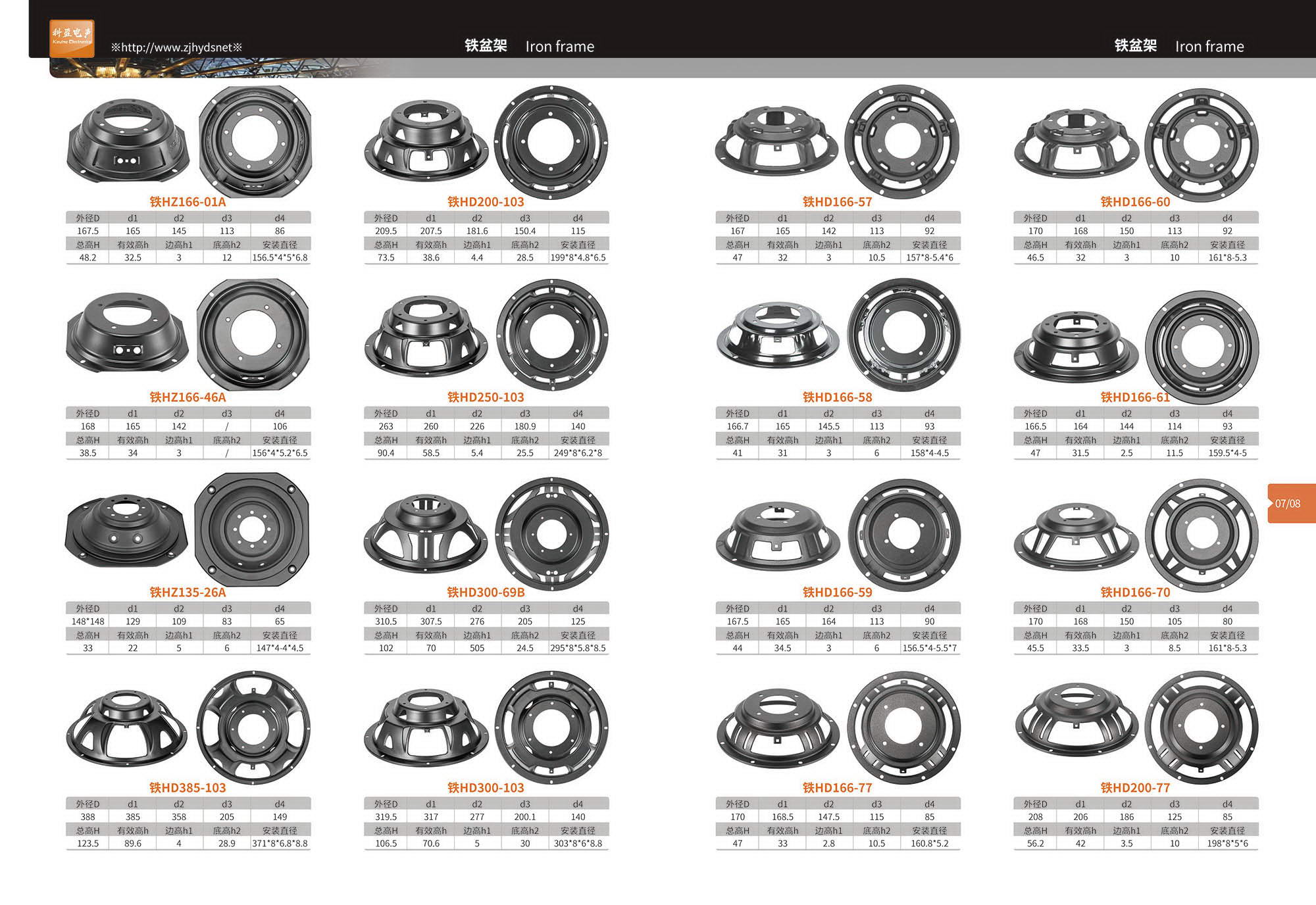Select HD166-77 top view frame photo
The height and width of the screenshot is (905, 1316).
(x=904, y=728)
